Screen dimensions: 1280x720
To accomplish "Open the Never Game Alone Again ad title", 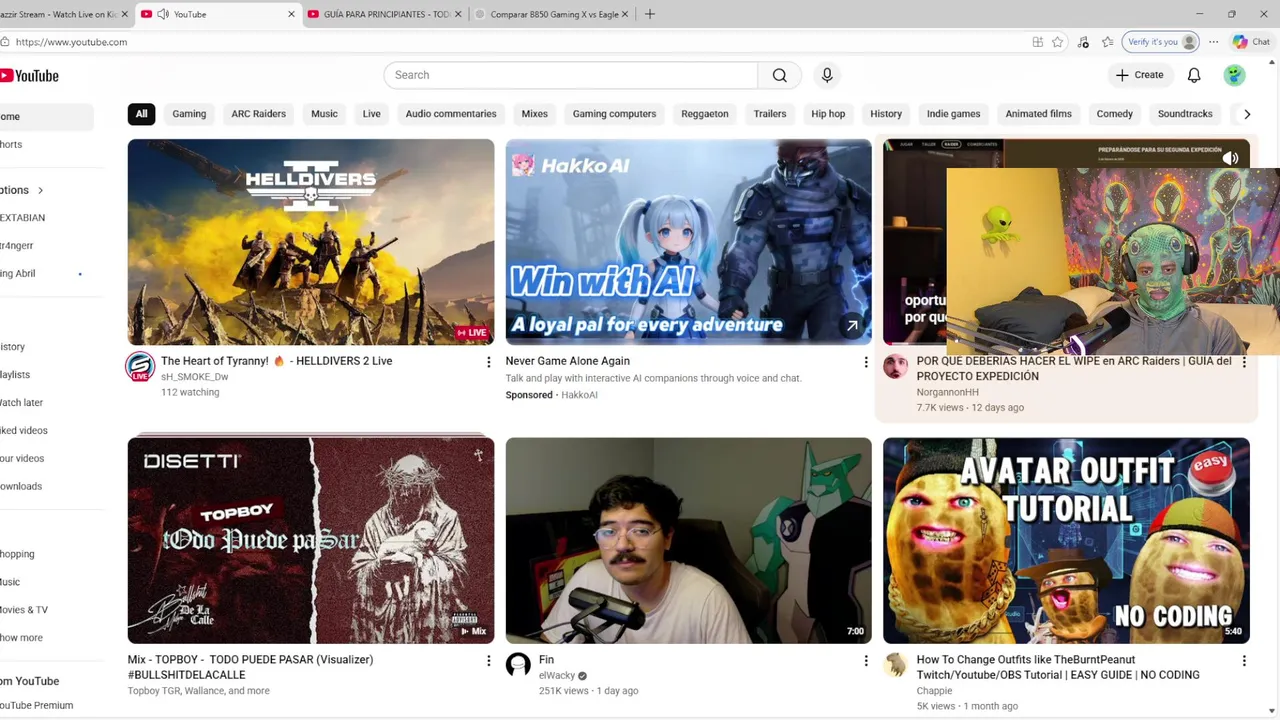I will point(567,361).
